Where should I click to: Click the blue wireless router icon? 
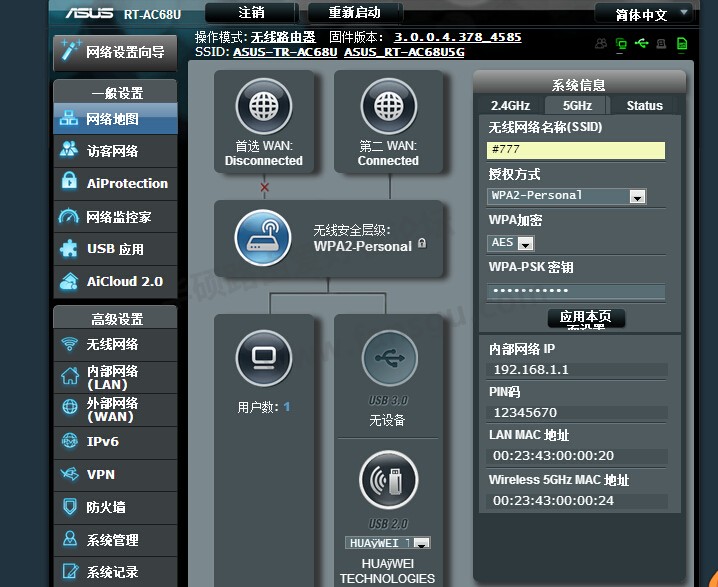pyautogui.click(x=263, y=238)
